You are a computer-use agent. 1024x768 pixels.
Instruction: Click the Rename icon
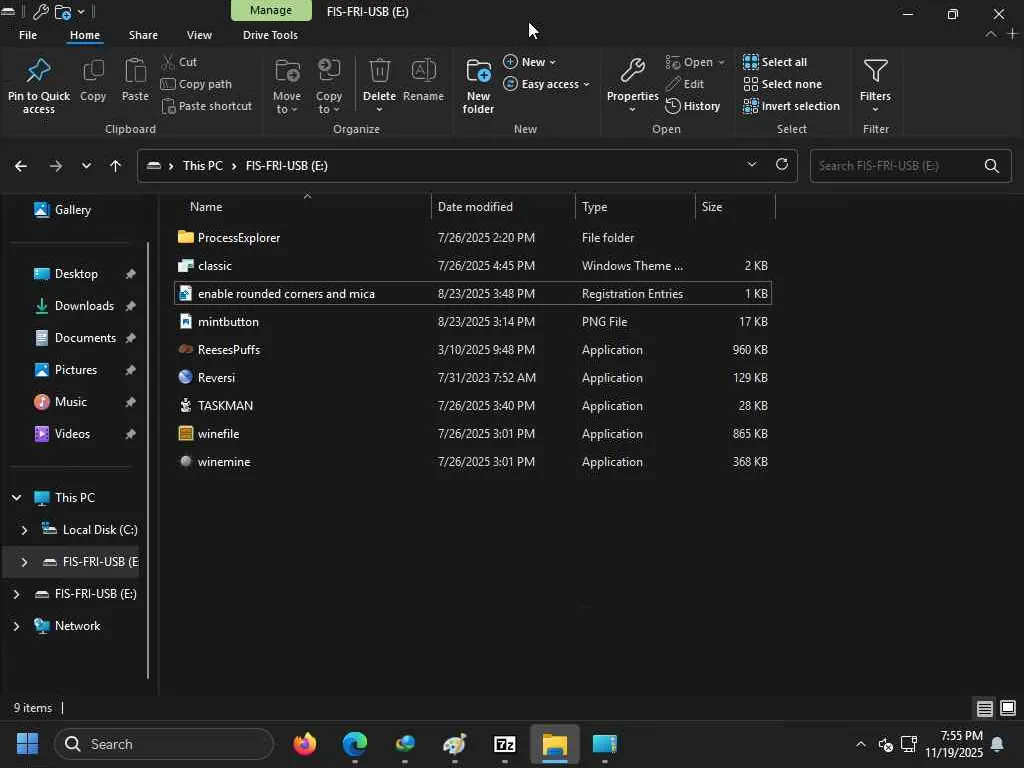[x=423, y=71]
